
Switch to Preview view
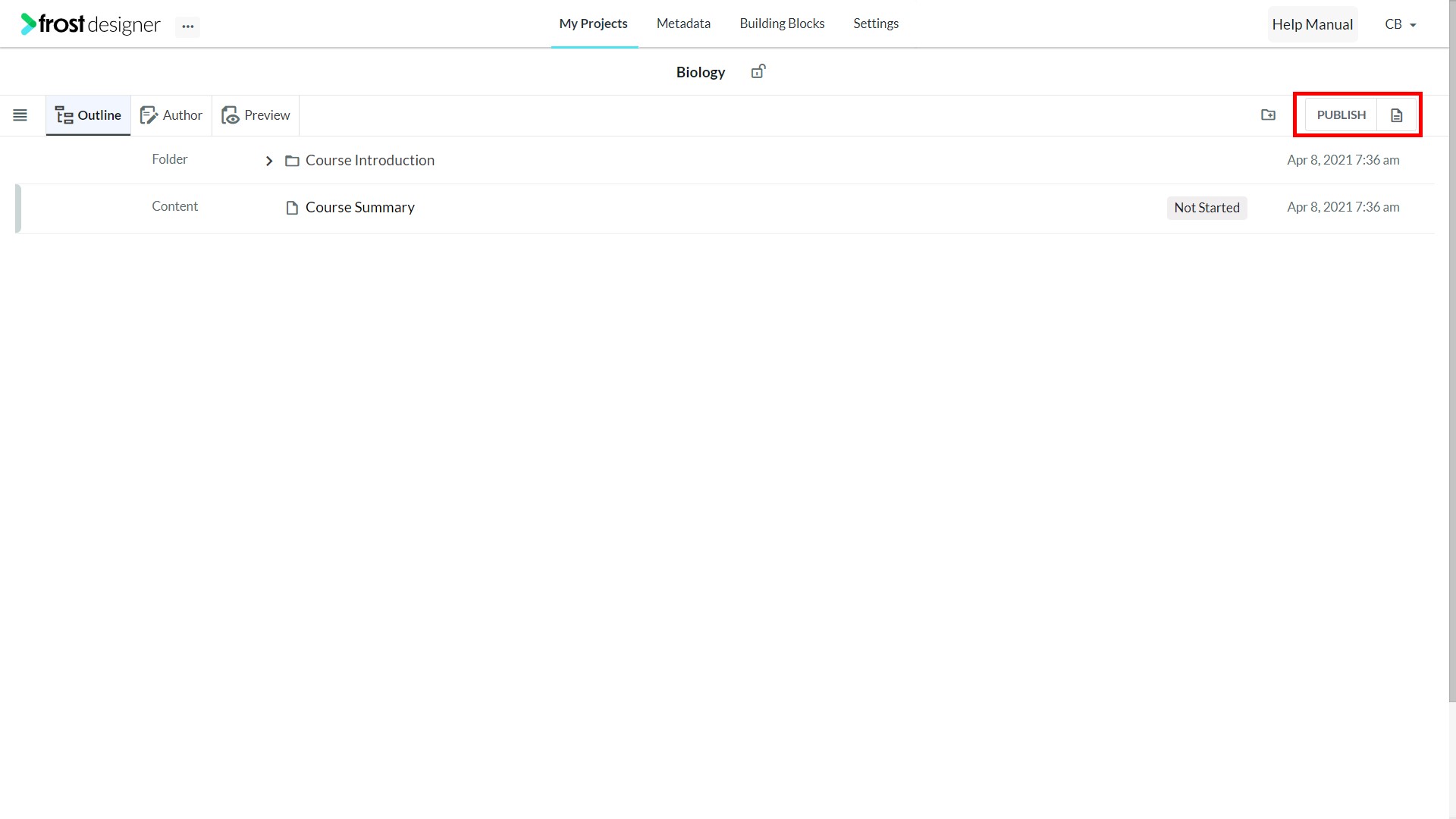click(x=256, y=115)
